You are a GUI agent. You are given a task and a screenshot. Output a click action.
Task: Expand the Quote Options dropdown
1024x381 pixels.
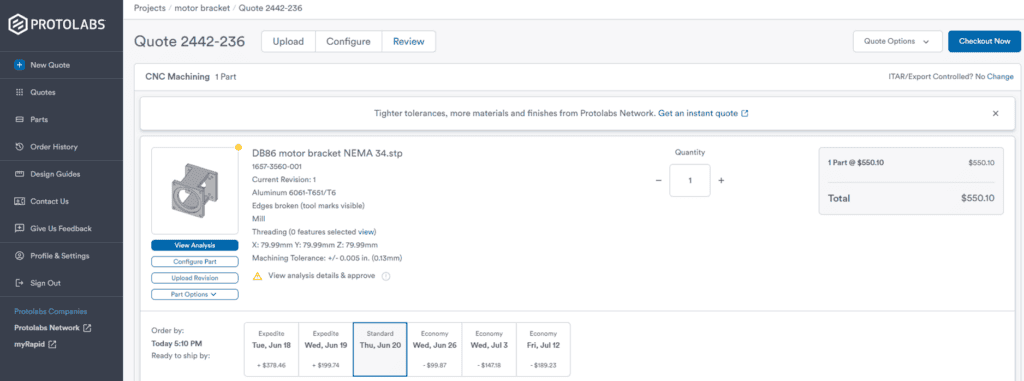coord(897,41)
